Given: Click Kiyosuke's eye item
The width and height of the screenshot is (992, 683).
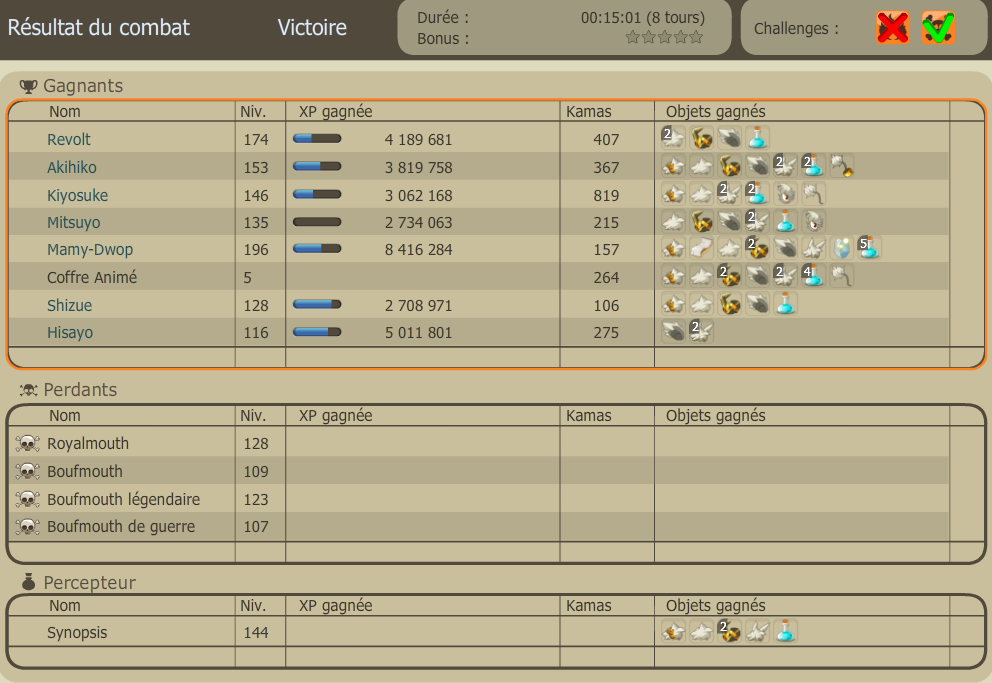Looking at the screenshot, I should coord(785,194).
